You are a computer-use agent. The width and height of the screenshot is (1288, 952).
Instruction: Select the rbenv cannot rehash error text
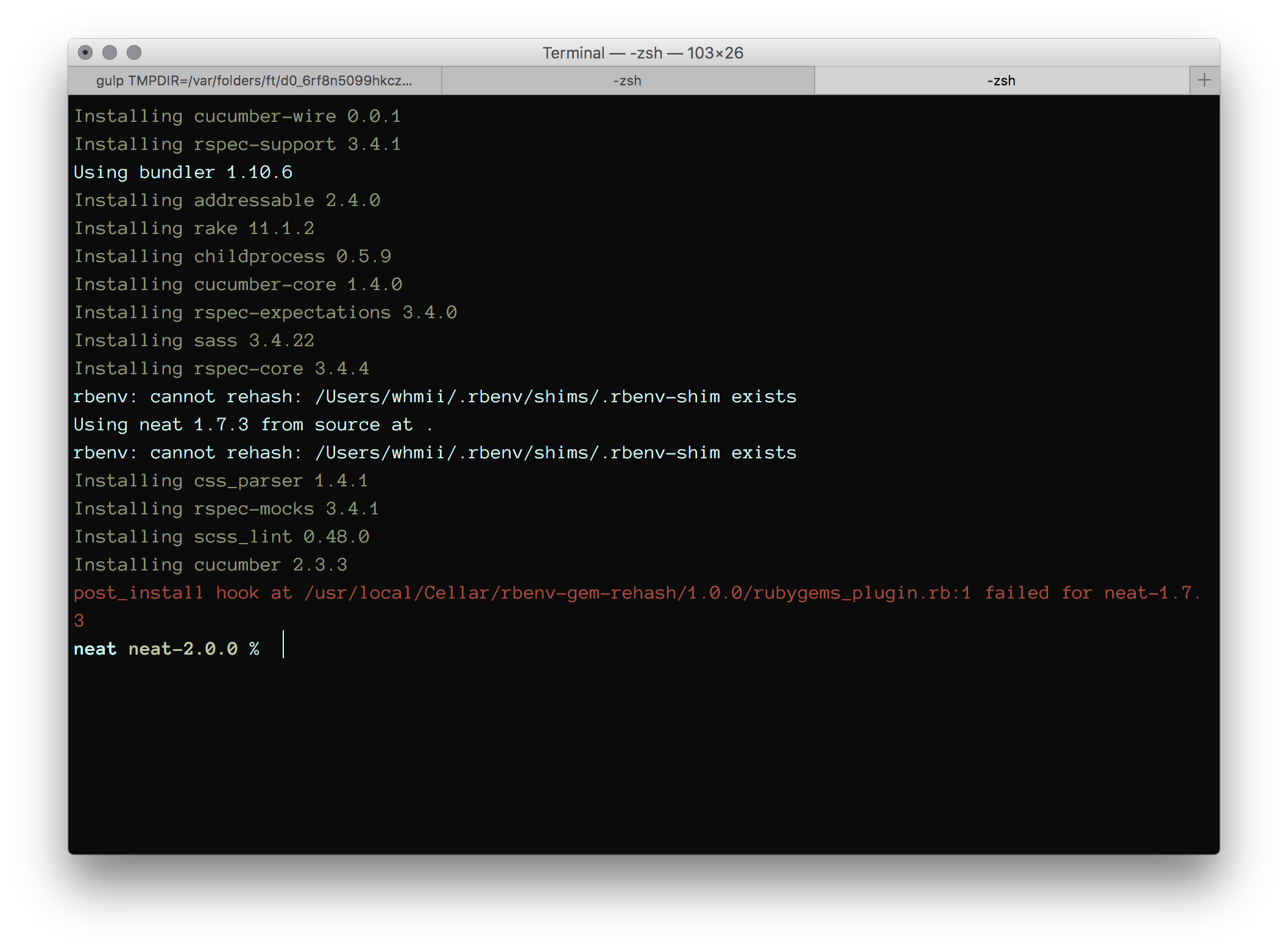coord(434,396)
